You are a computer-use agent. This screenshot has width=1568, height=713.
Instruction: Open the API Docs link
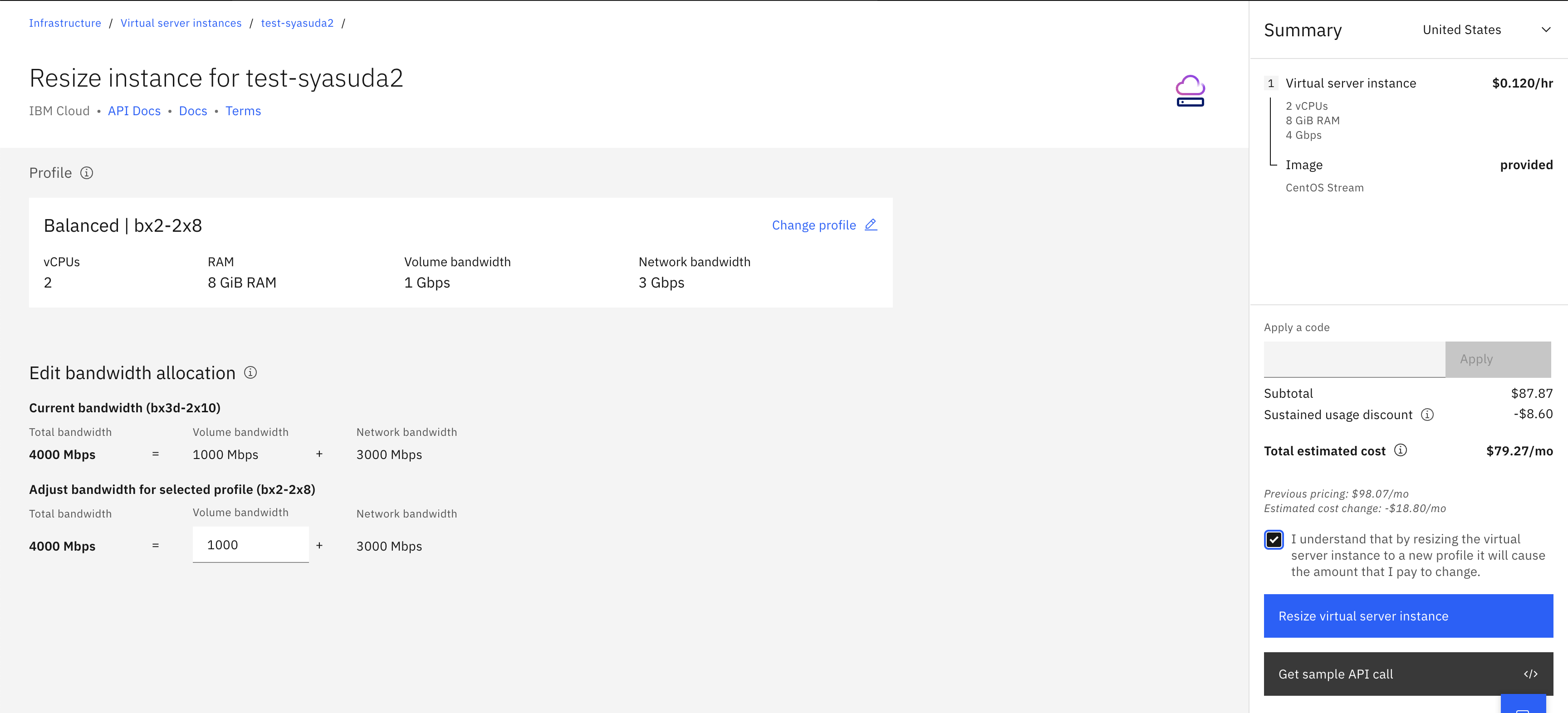click(x=134, y=111)
